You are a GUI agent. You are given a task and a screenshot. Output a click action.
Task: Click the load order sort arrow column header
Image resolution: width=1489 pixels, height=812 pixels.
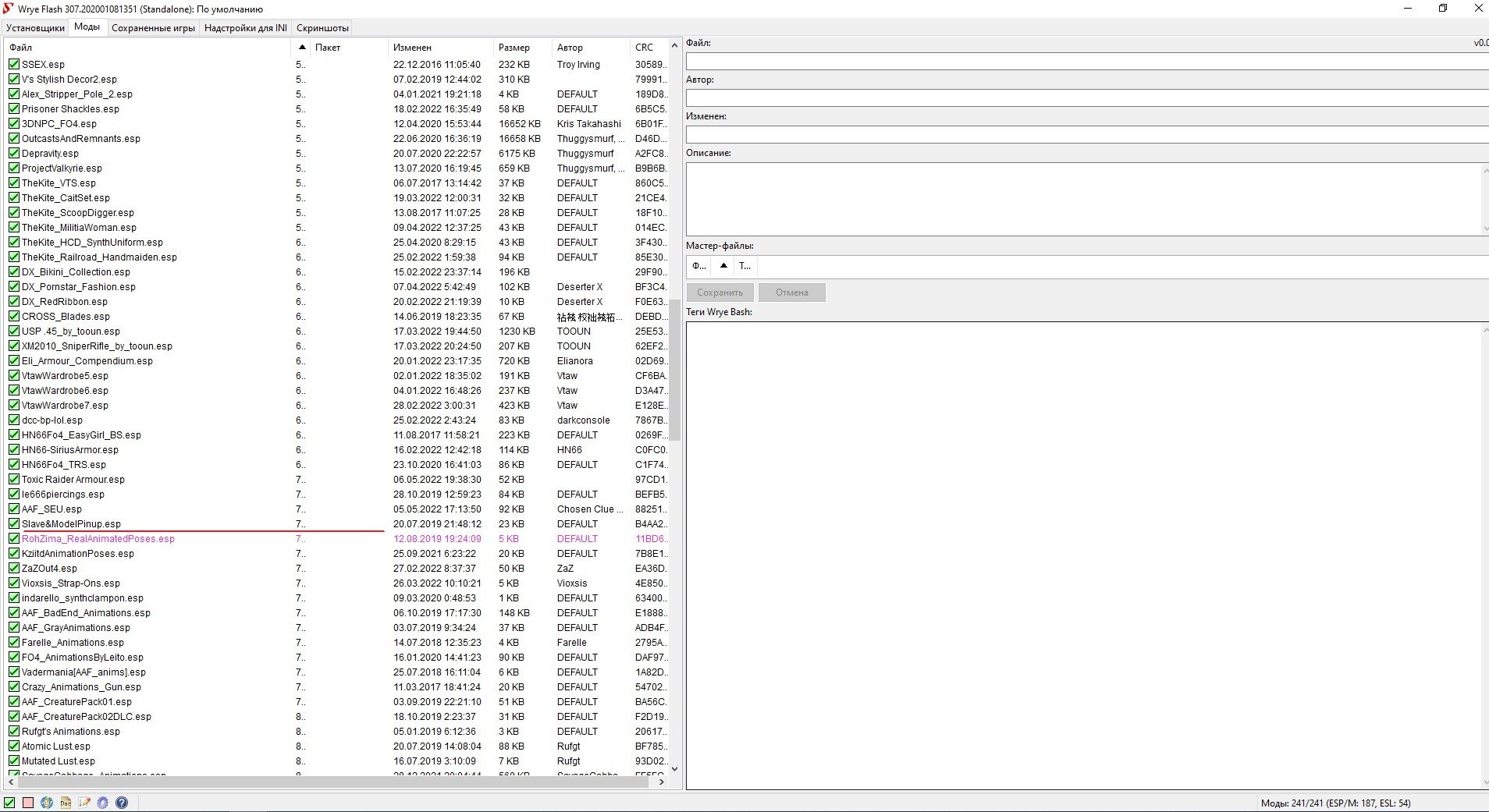pyautogui.click(x=302, y=48)
